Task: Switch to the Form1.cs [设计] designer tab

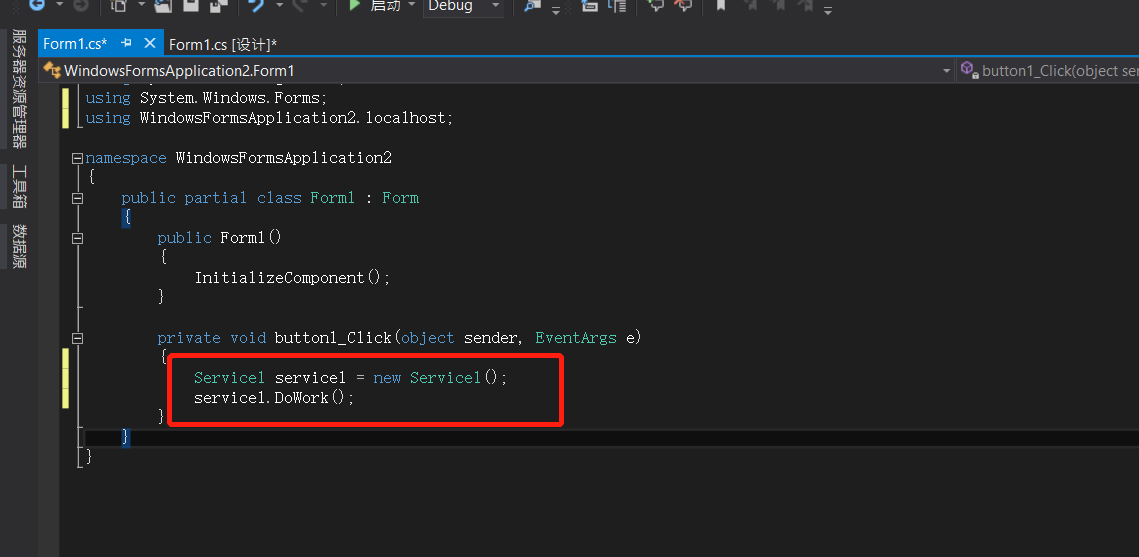Action: pos(223,44)
